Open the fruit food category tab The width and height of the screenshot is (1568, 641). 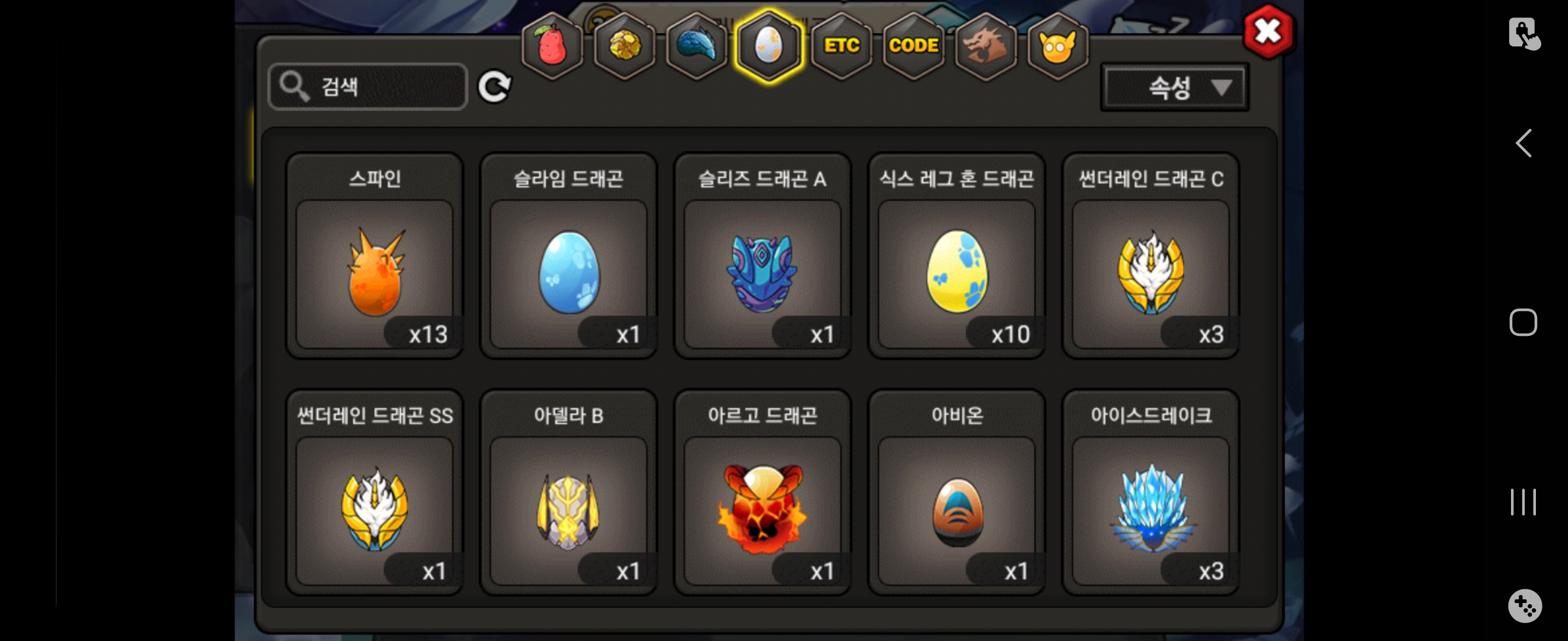(x=552, y=46)
